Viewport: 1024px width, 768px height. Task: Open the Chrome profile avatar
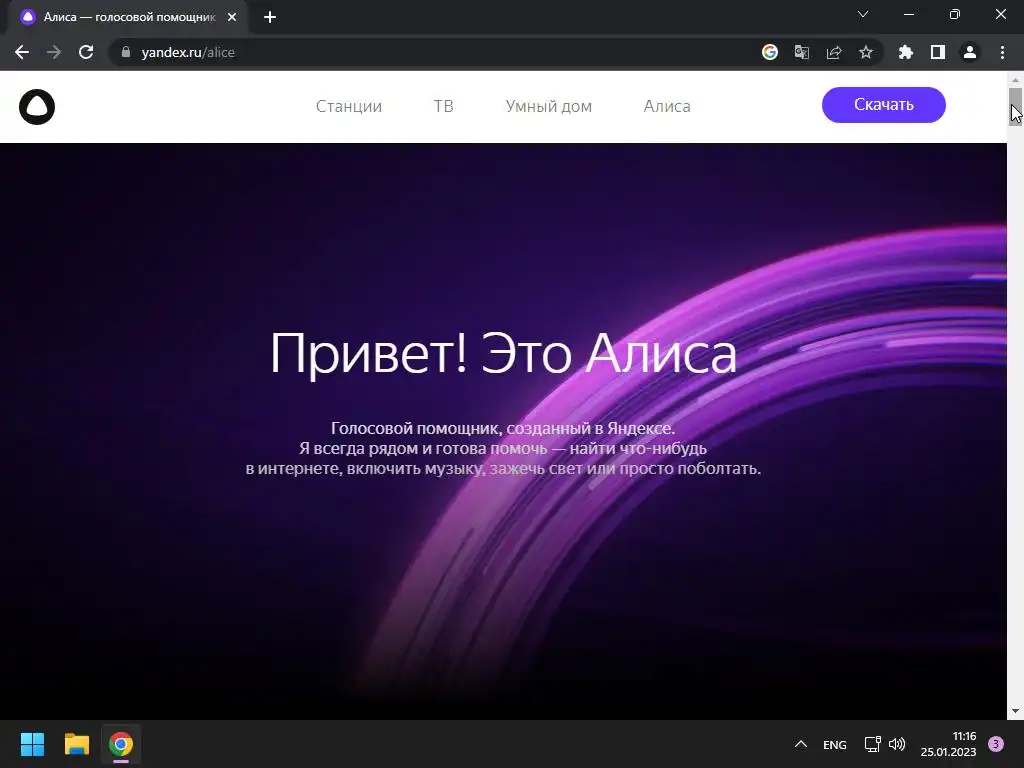[970, 52]
